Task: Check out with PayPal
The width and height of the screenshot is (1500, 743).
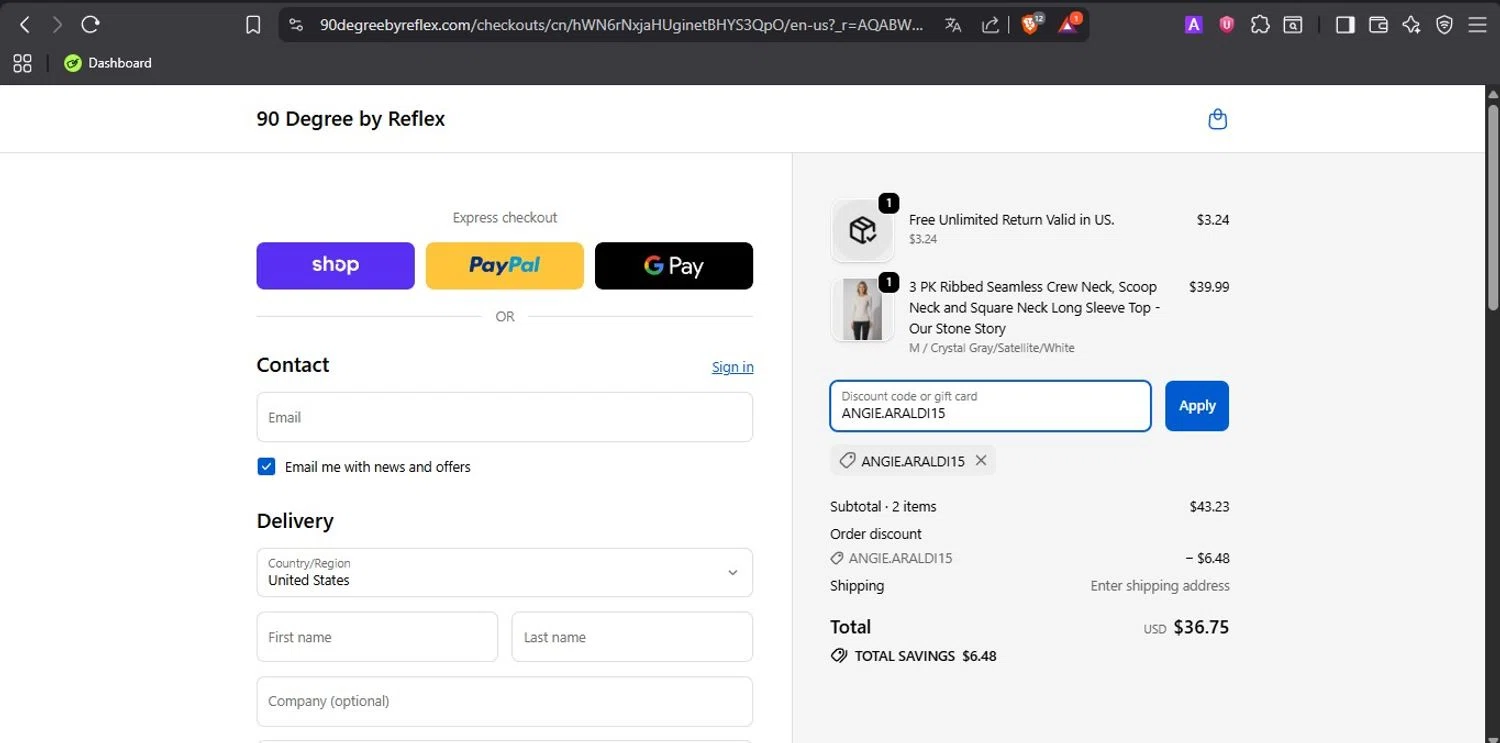Action: click(x=505, y=265)
